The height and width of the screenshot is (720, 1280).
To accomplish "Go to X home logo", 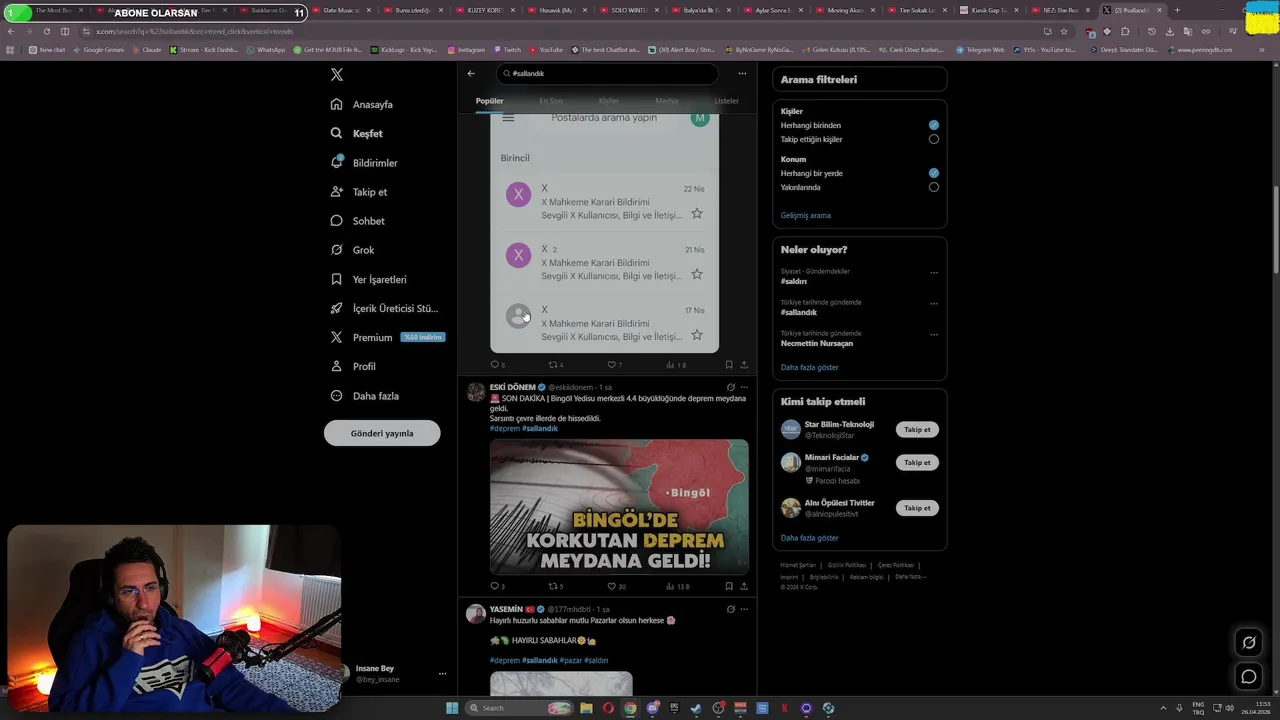I will 337,75.
